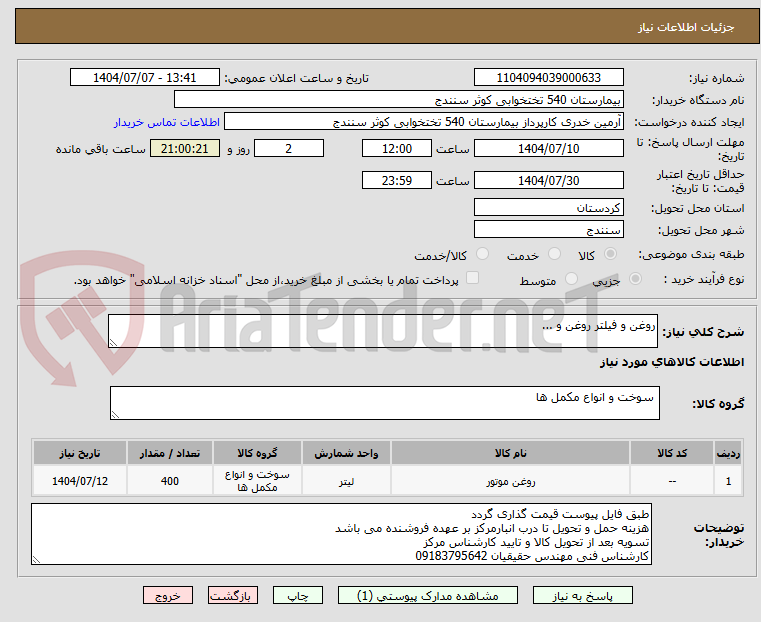761x622 pixels.
Task: Click the remaining time field 21:00:21
Action: click(184, 148)
